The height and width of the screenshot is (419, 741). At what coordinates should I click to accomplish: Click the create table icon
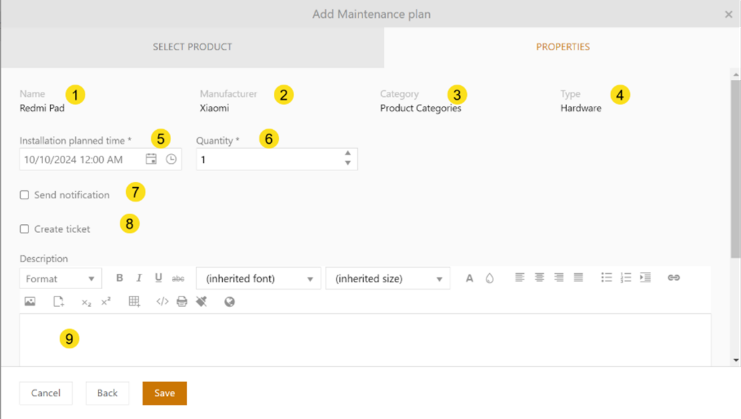[134, 301]
